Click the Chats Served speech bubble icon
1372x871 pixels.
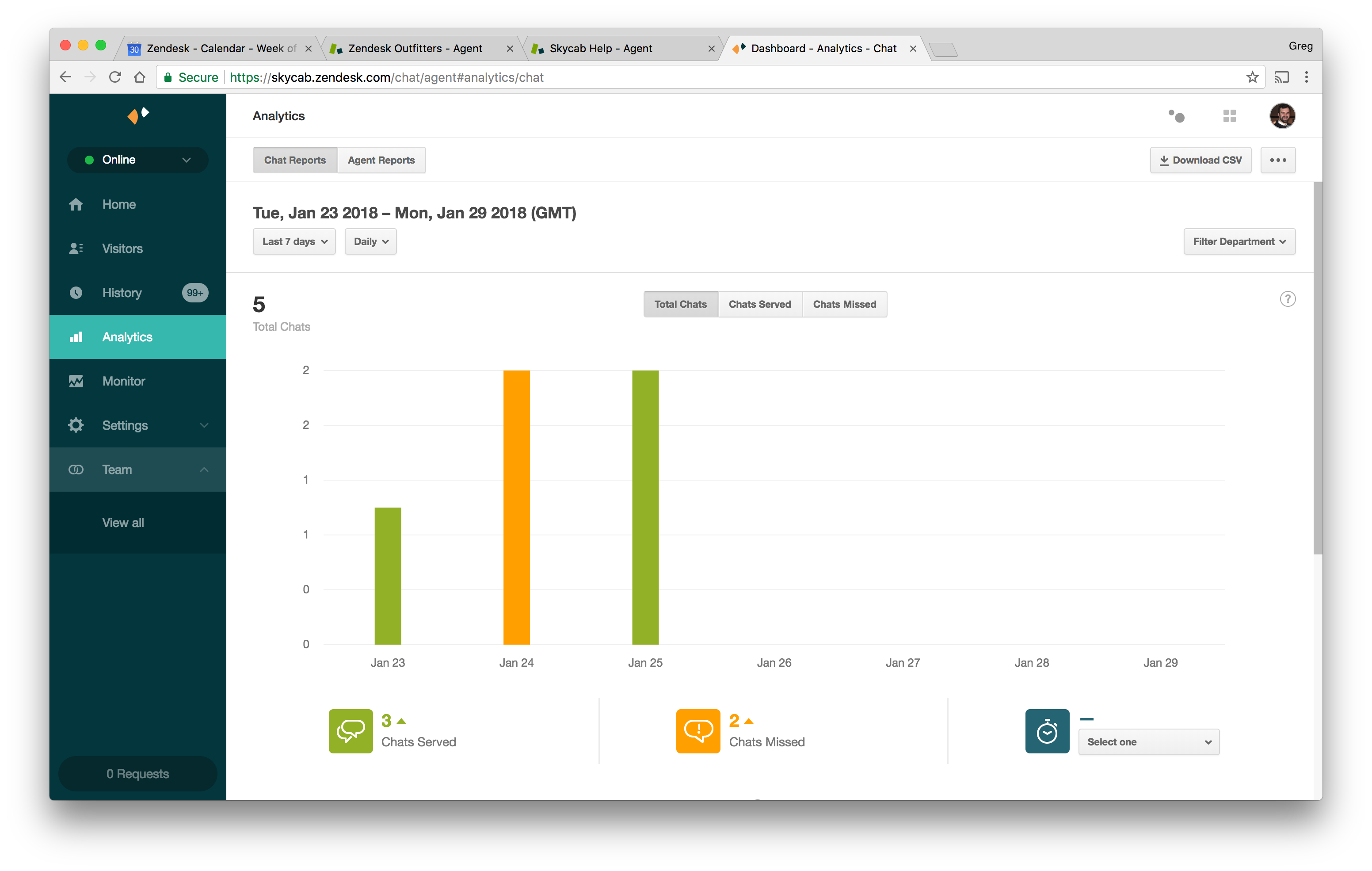point(351,731)
